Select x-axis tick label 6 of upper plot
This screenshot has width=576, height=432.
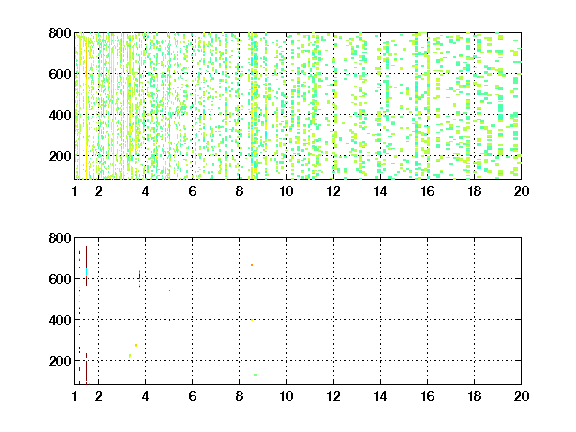192,191
